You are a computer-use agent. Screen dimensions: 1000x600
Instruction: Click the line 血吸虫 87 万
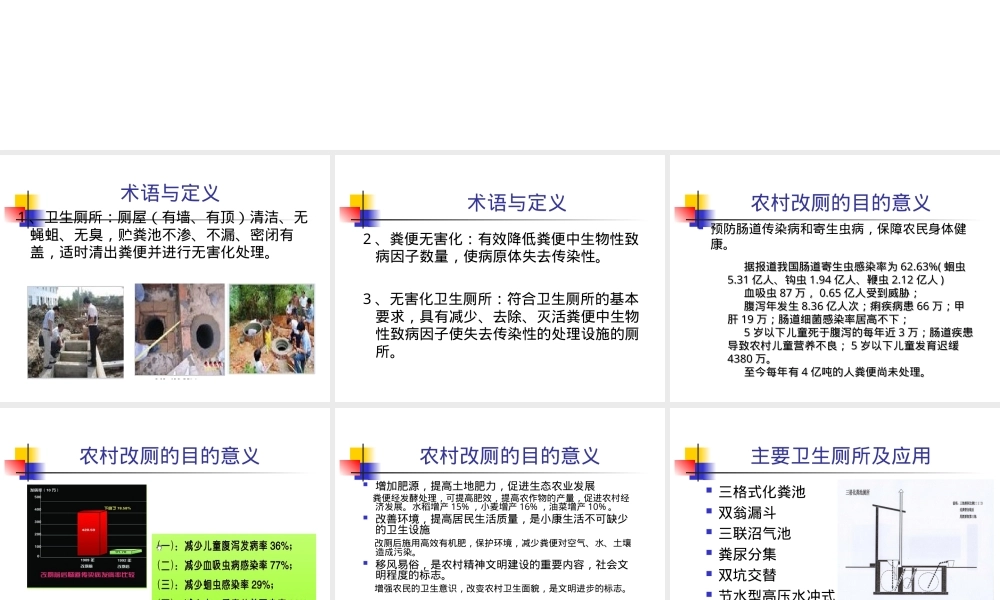coord(831,293)
